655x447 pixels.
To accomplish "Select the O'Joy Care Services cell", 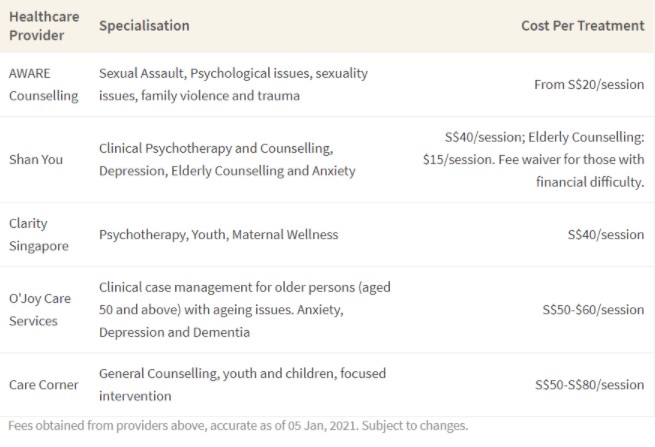I will (40, 310).
